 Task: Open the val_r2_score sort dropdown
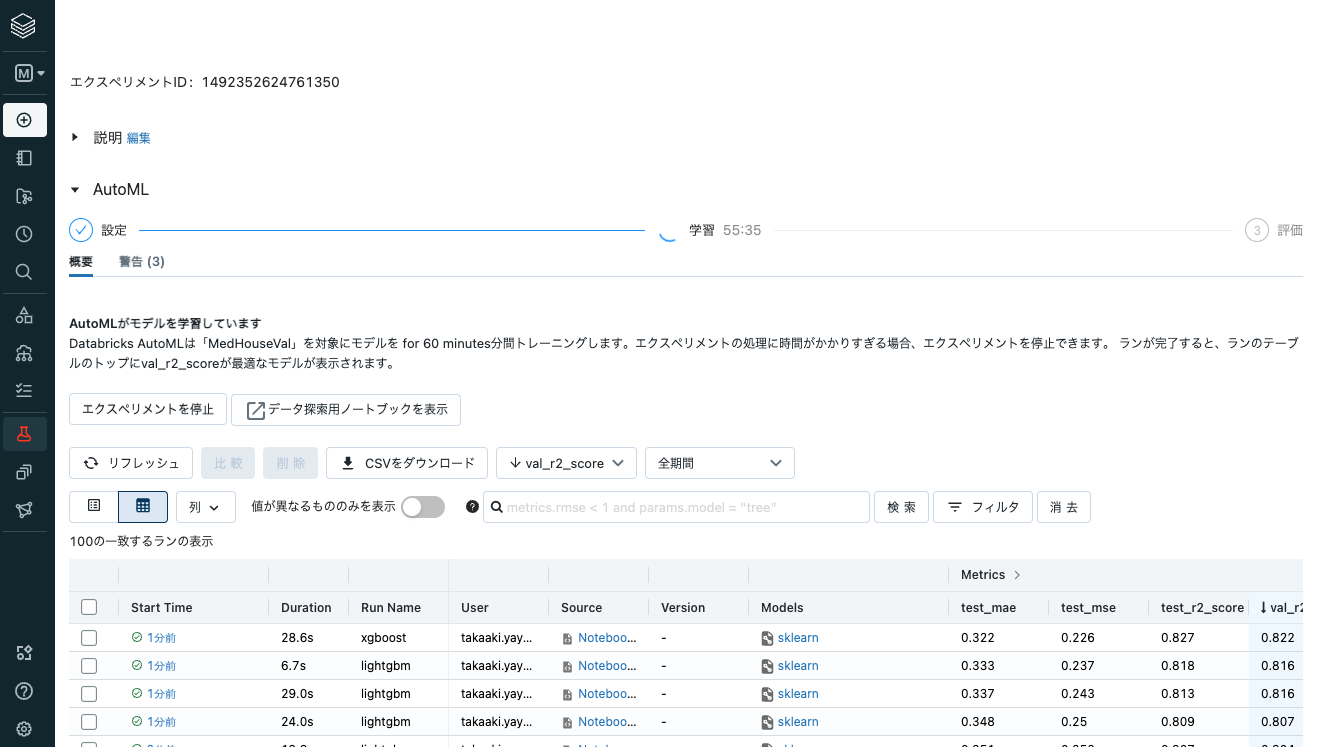tap(566, 463)
